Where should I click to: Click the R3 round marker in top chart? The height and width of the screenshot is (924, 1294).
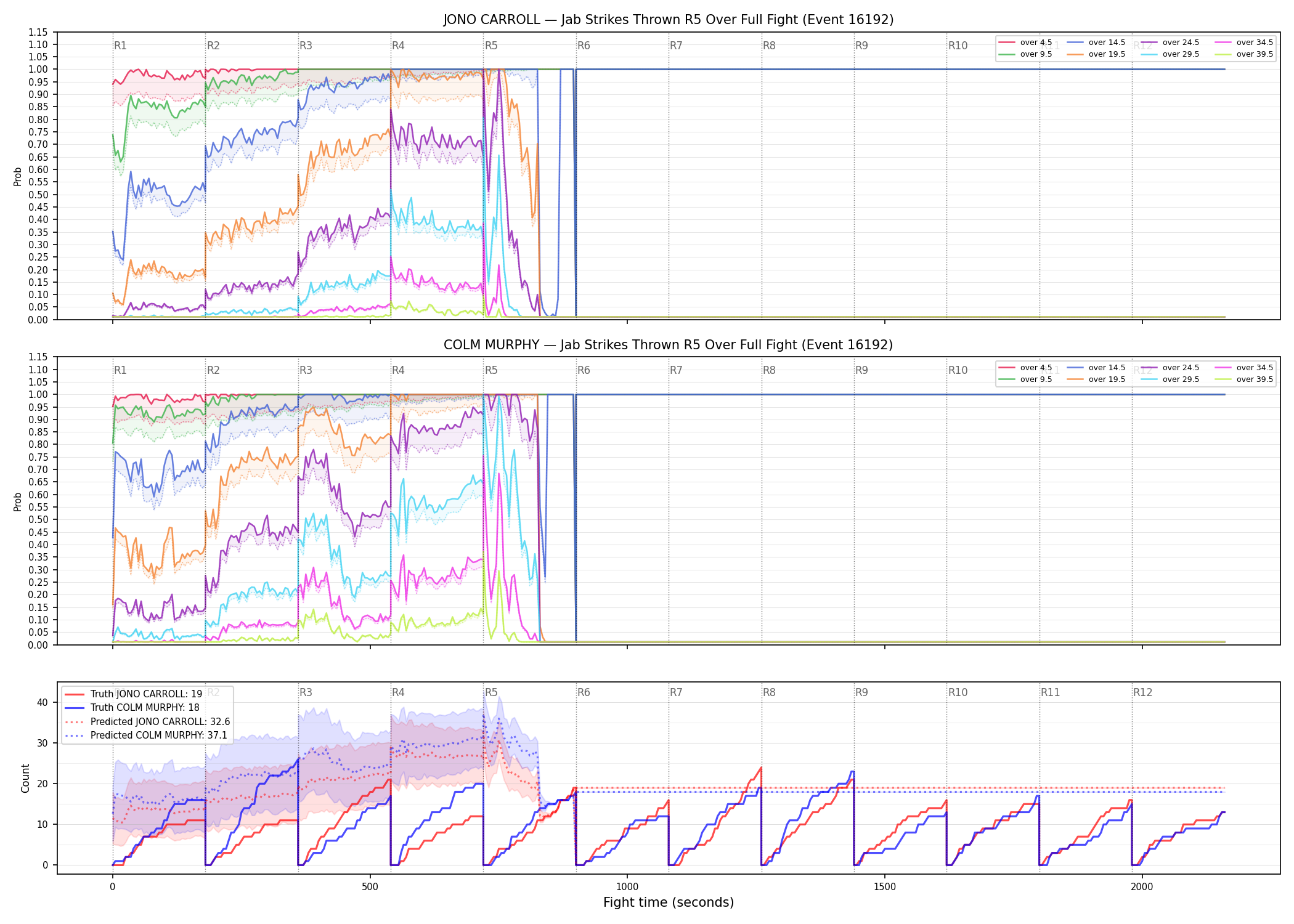[x=306, y=46]
